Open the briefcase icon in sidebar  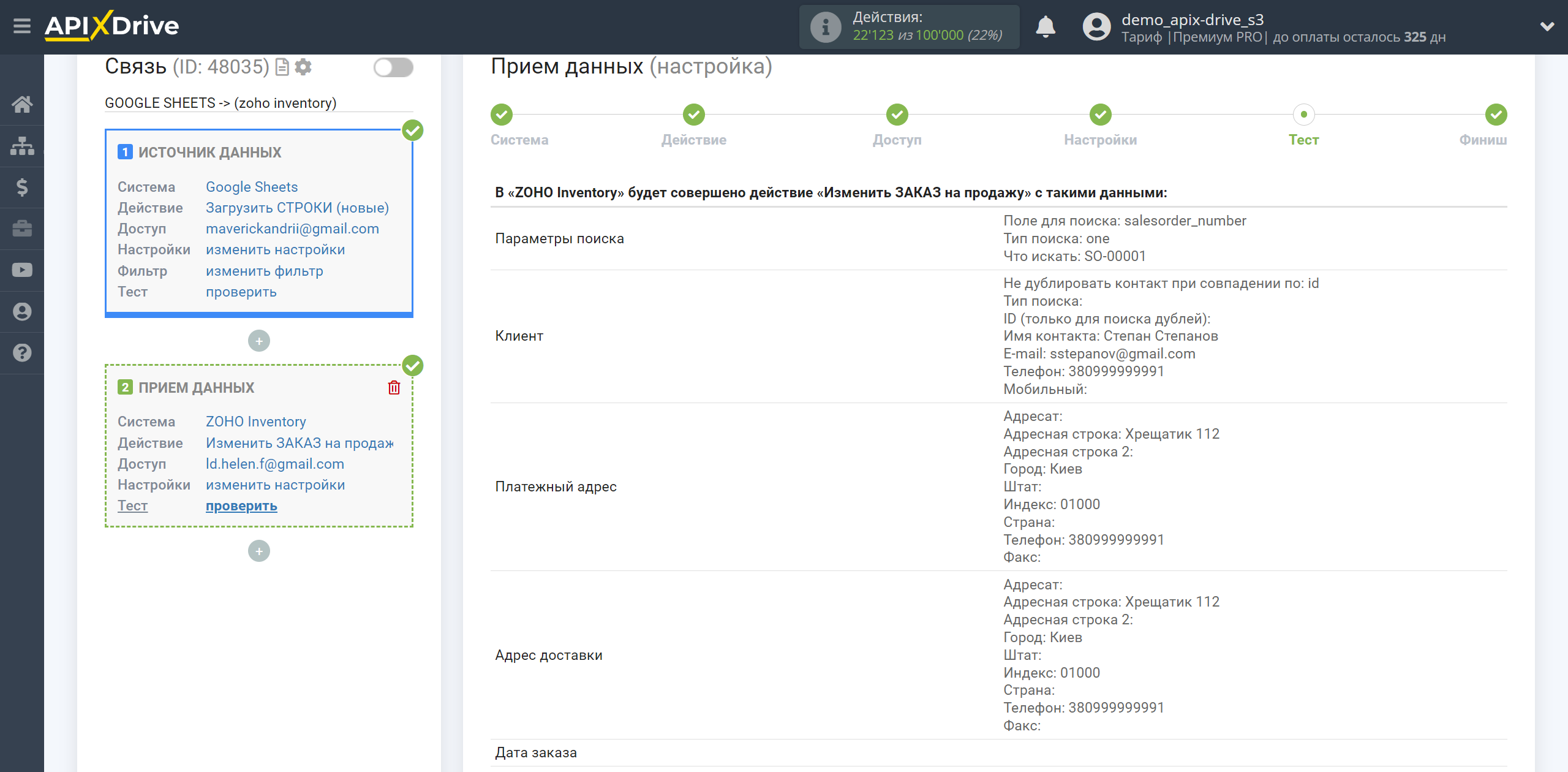[22, 229]
